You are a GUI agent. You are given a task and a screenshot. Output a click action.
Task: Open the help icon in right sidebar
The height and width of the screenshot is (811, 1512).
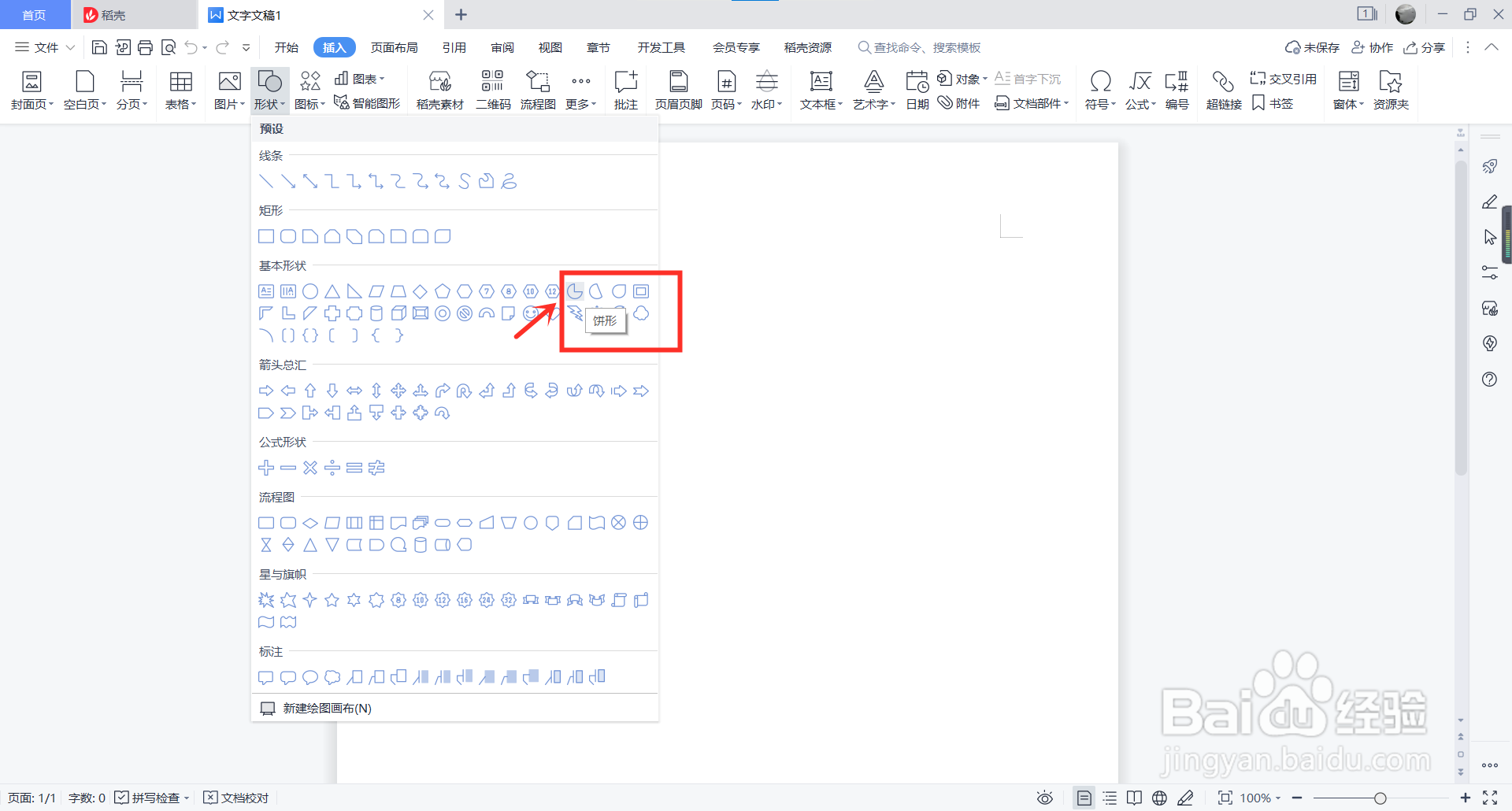[1489, 380]
